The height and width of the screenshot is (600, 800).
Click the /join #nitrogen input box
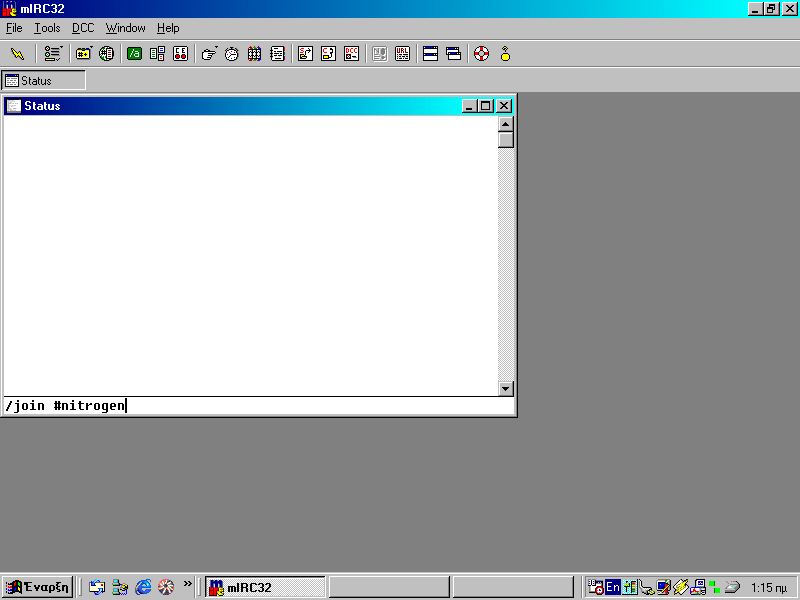[258, 406]
